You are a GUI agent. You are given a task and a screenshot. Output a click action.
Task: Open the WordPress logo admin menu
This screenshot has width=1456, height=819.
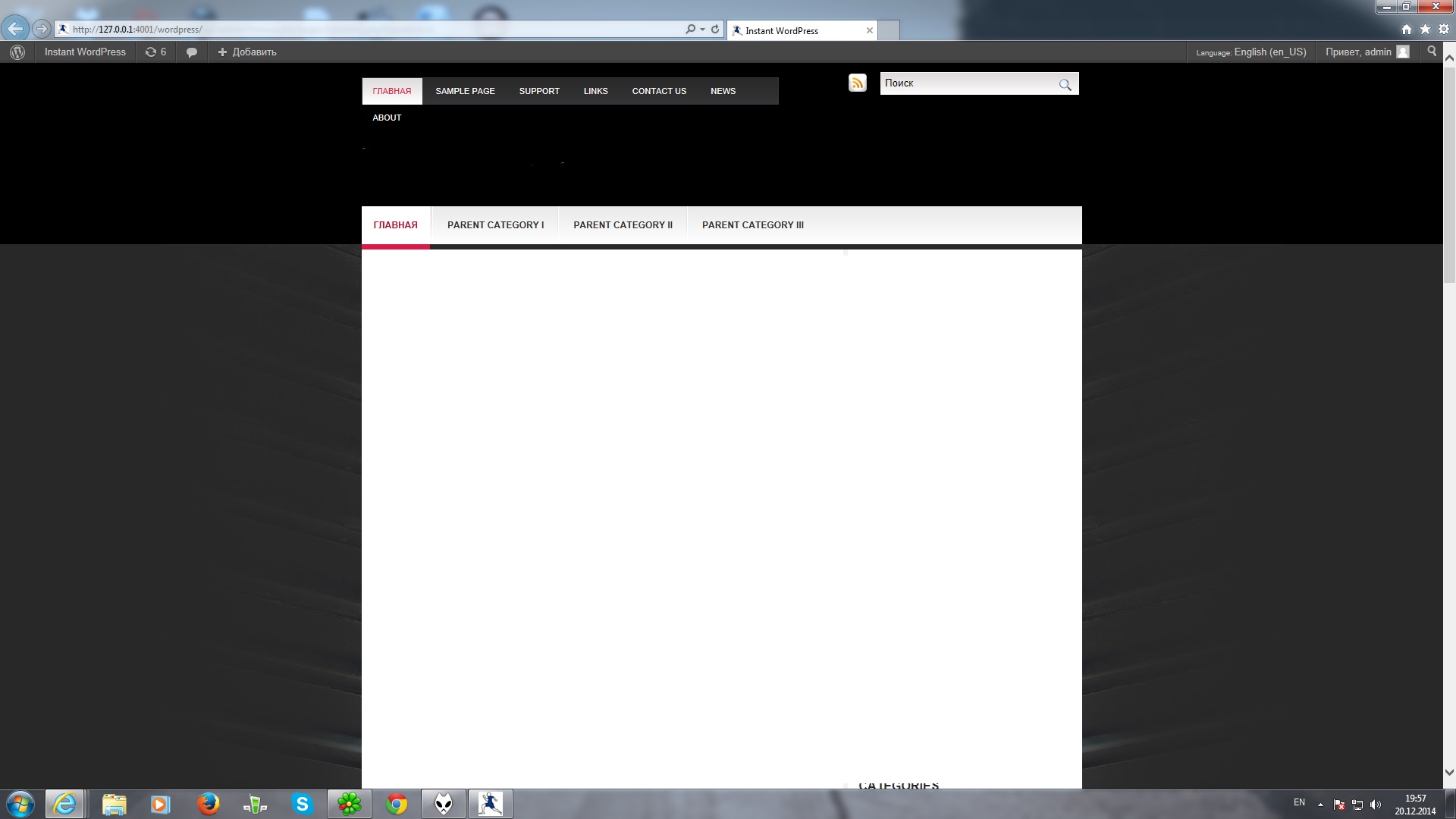pyautogui.click(x=17, y=52)
